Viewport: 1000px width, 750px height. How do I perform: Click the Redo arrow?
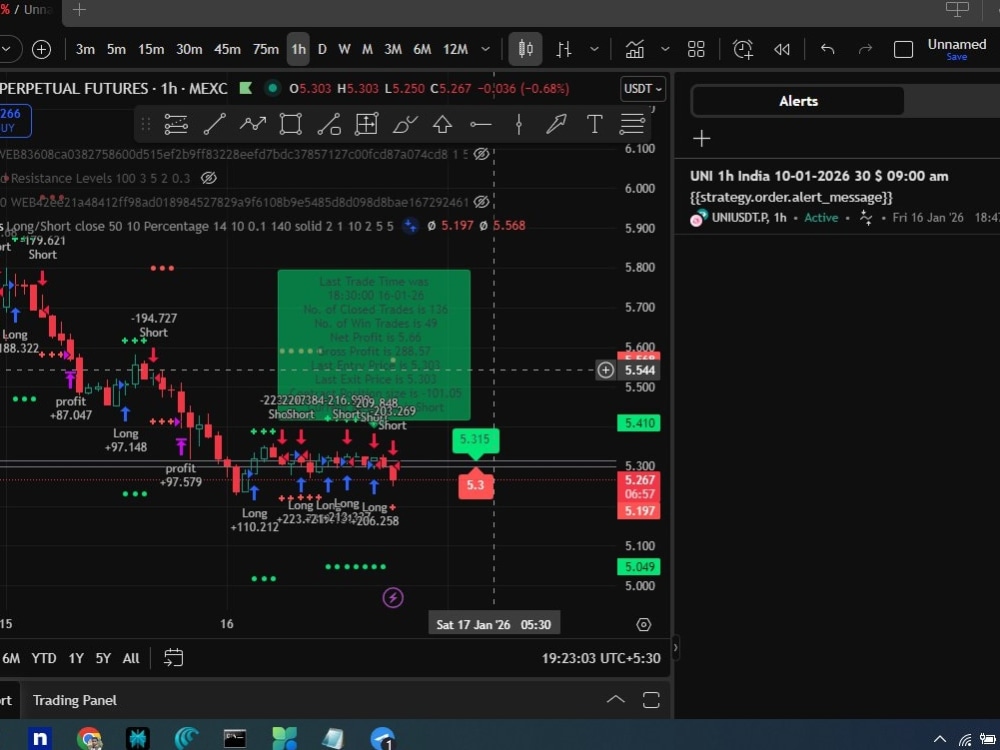tap(865, 49)
